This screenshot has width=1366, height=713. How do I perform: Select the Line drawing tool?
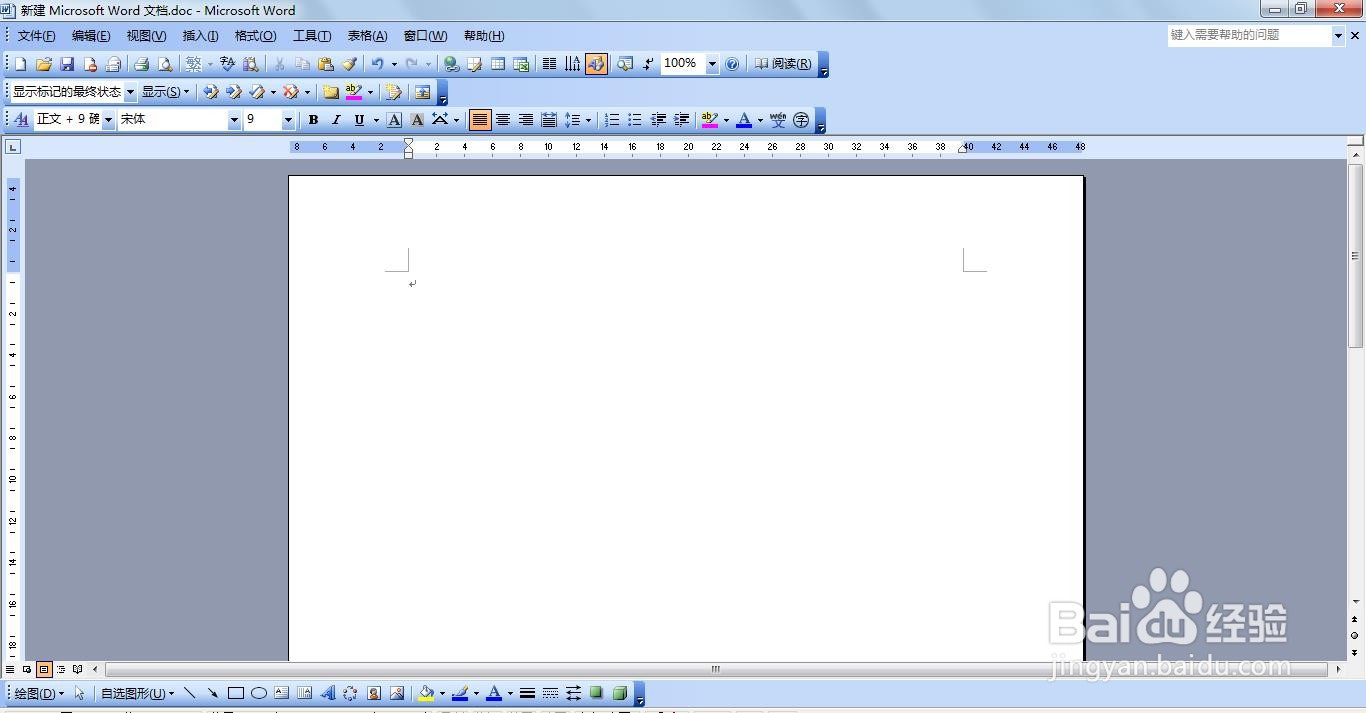190,693
